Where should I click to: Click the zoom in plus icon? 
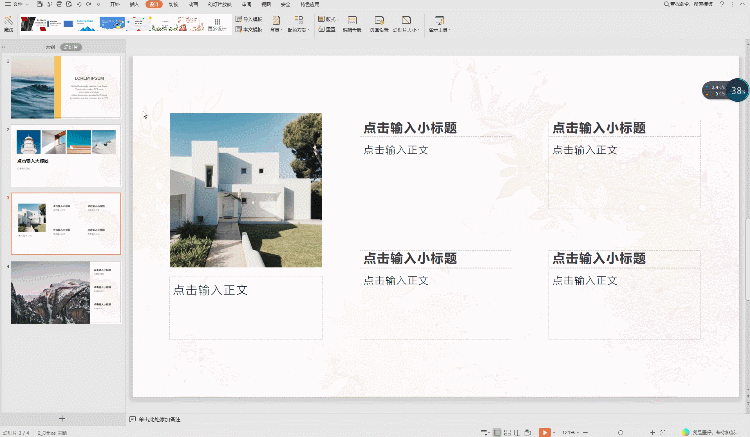click(651, 432)
